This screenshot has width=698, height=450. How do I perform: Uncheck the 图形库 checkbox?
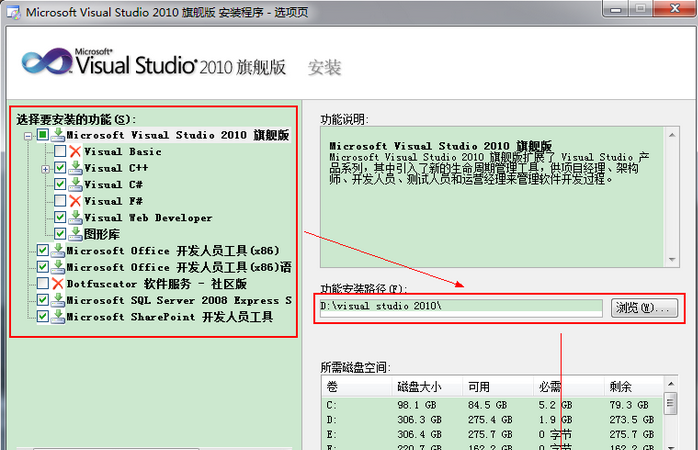click(60, 234)
